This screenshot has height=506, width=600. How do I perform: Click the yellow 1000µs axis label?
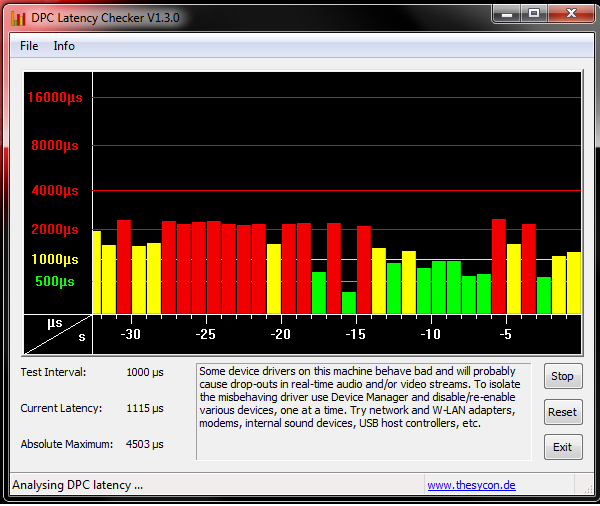(55, 260)
